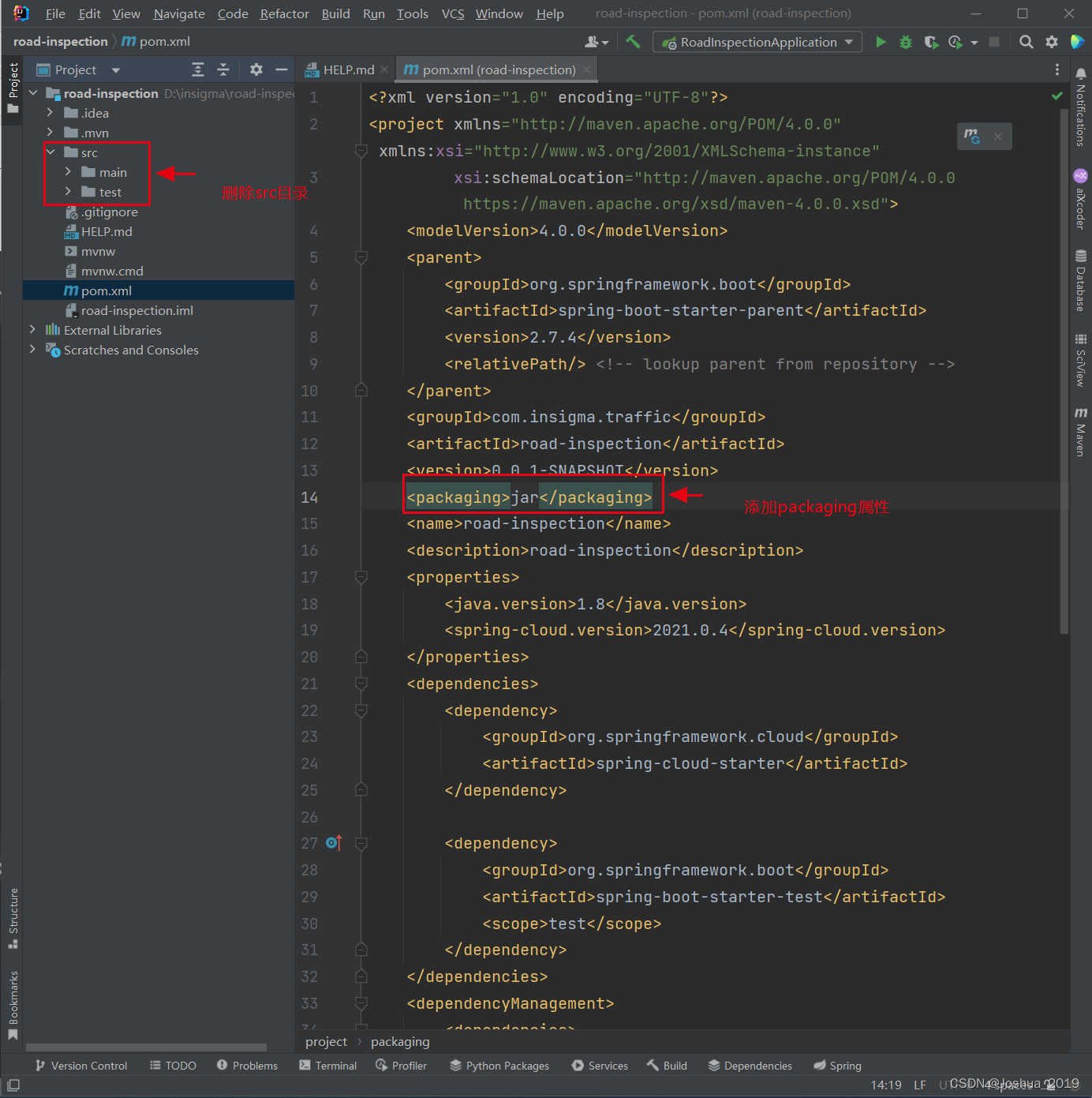Collapse the road-inspection root folder
Screen dimensions: 1092x1098
[33, 93]
